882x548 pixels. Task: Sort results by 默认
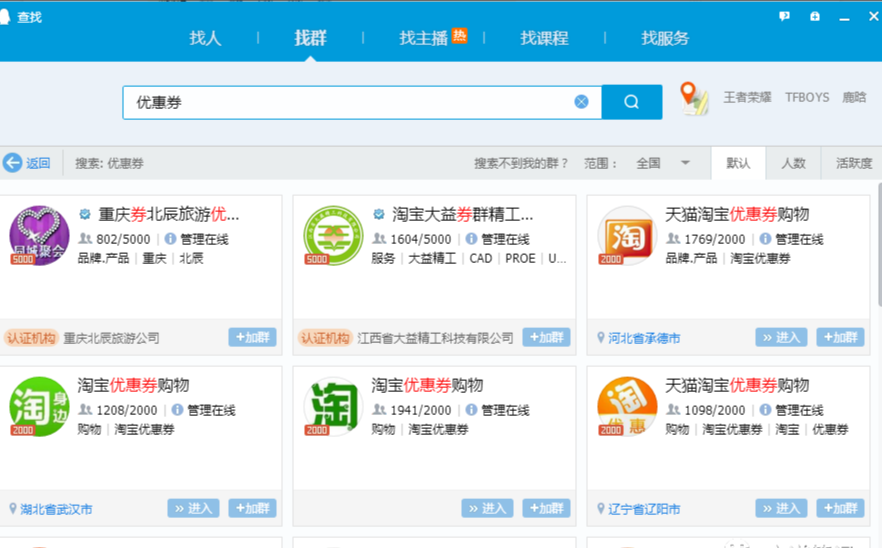point(738,163)
